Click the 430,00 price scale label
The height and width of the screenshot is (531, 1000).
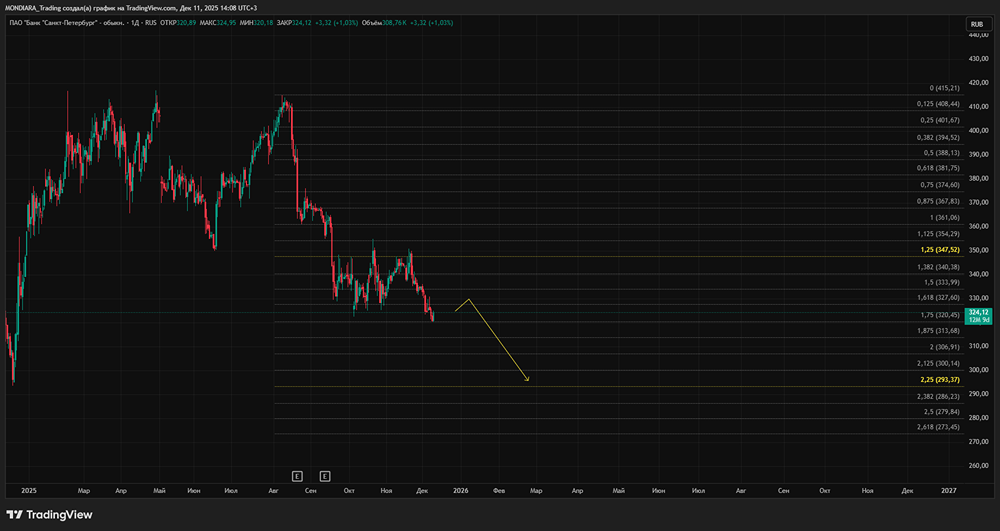[978, 59]
